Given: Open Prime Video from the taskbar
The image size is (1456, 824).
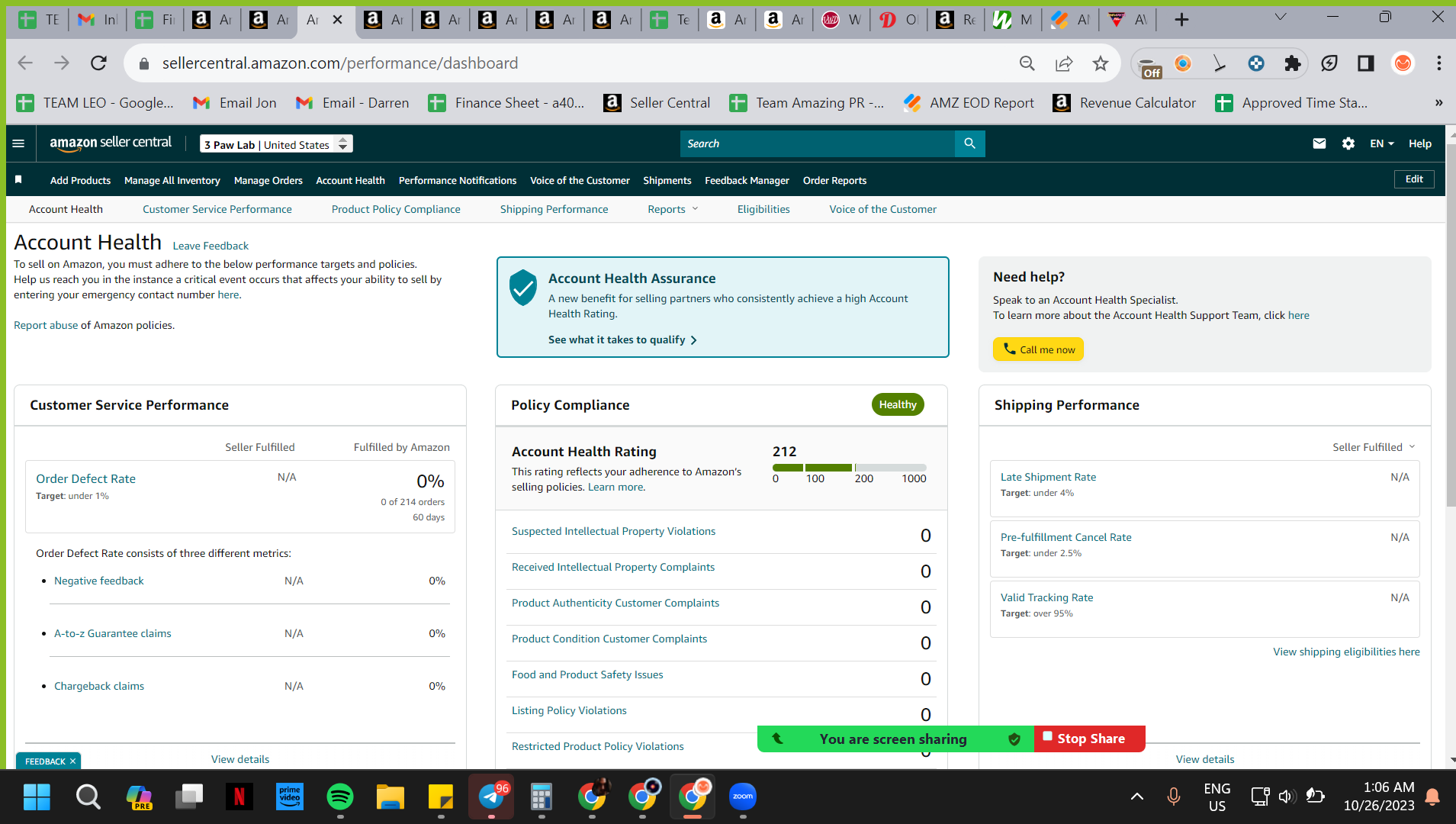Looking at the screenshot, I should tap(289, 797).
